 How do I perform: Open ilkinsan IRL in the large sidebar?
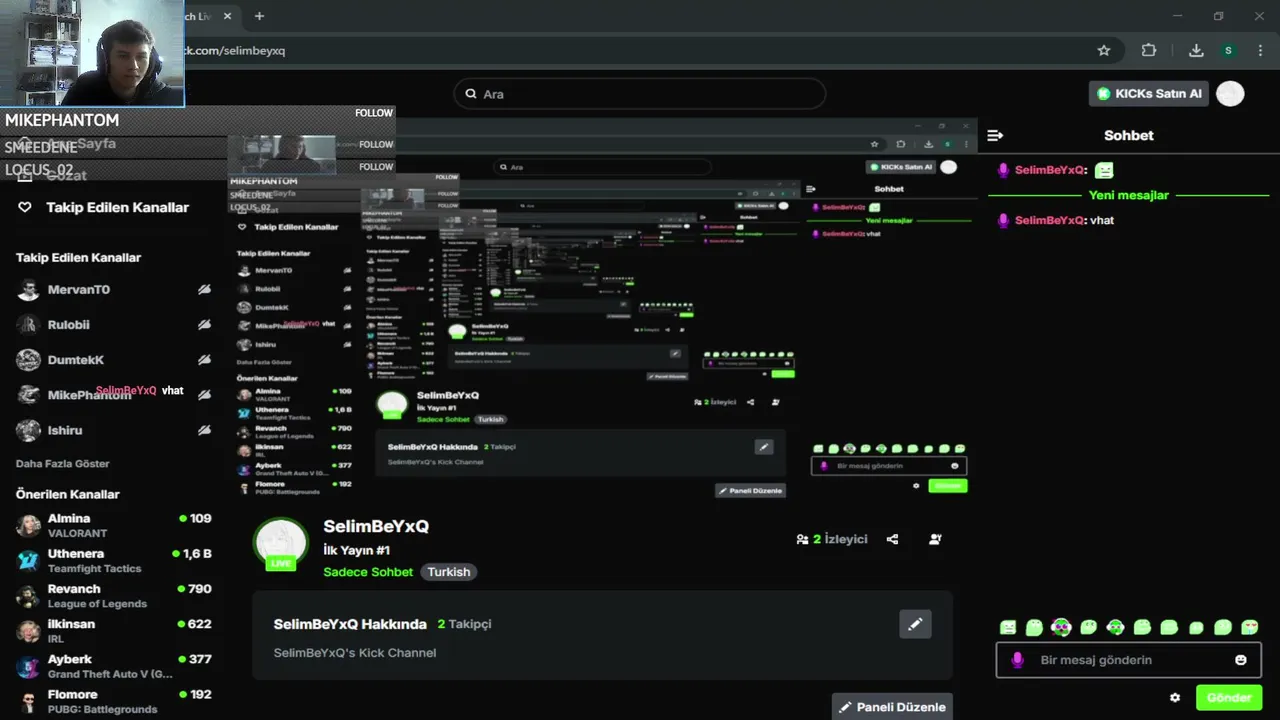point(114,630)
